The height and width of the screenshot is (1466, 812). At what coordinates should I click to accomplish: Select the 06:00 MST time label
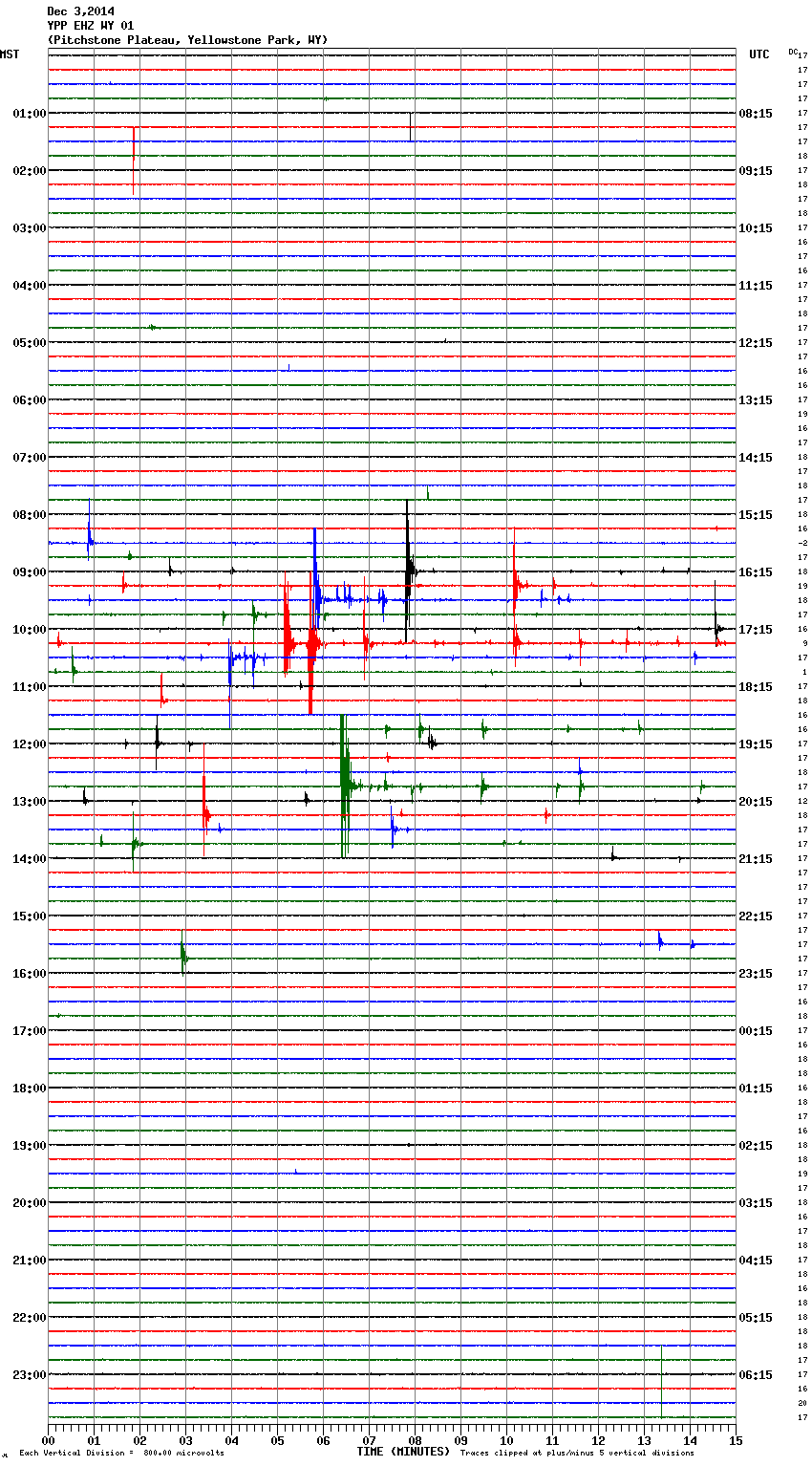30,400
